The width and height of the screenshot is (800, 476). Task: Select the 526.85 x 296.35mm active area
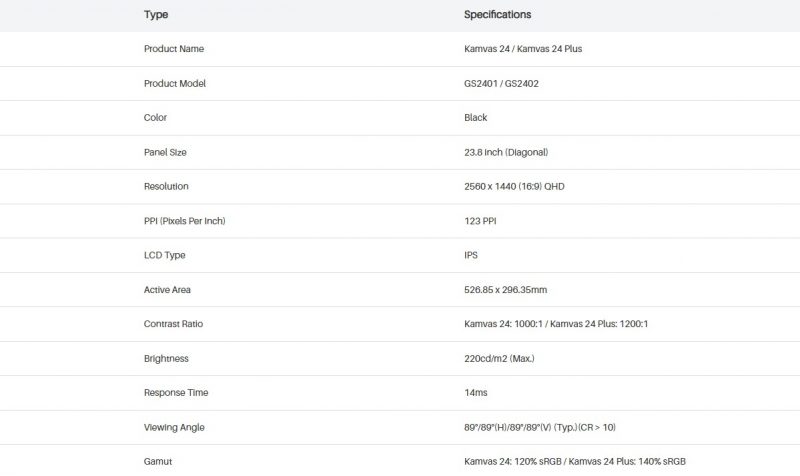click(506, 290)
